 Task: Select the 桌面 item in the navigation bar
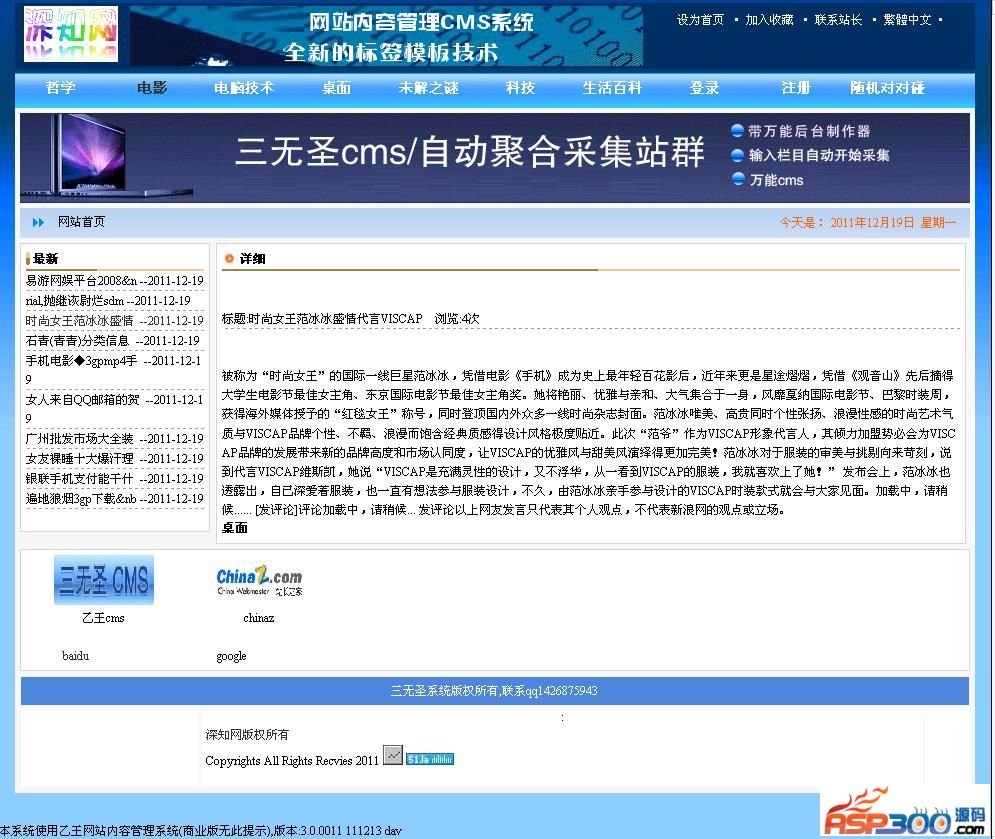tap(336, 88)
